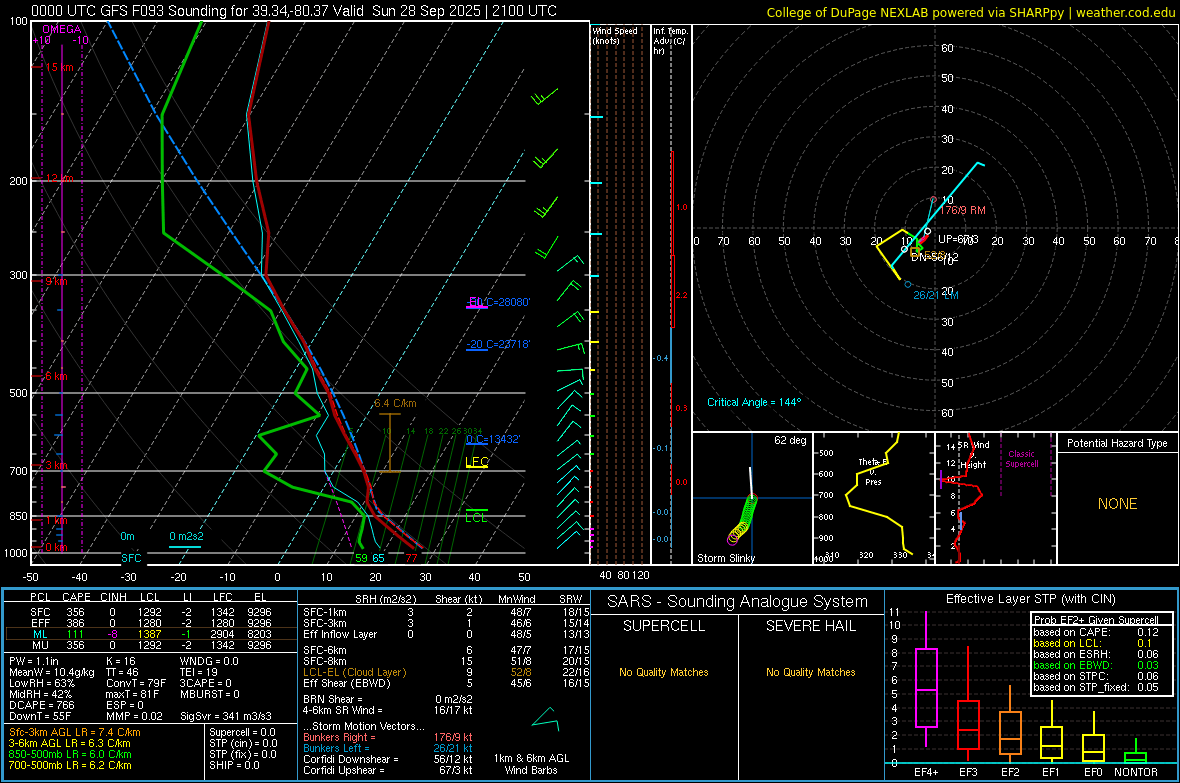Click No Quality Matches under SUPERCELL
The image size is (1180, 783).
click(664, 672)
